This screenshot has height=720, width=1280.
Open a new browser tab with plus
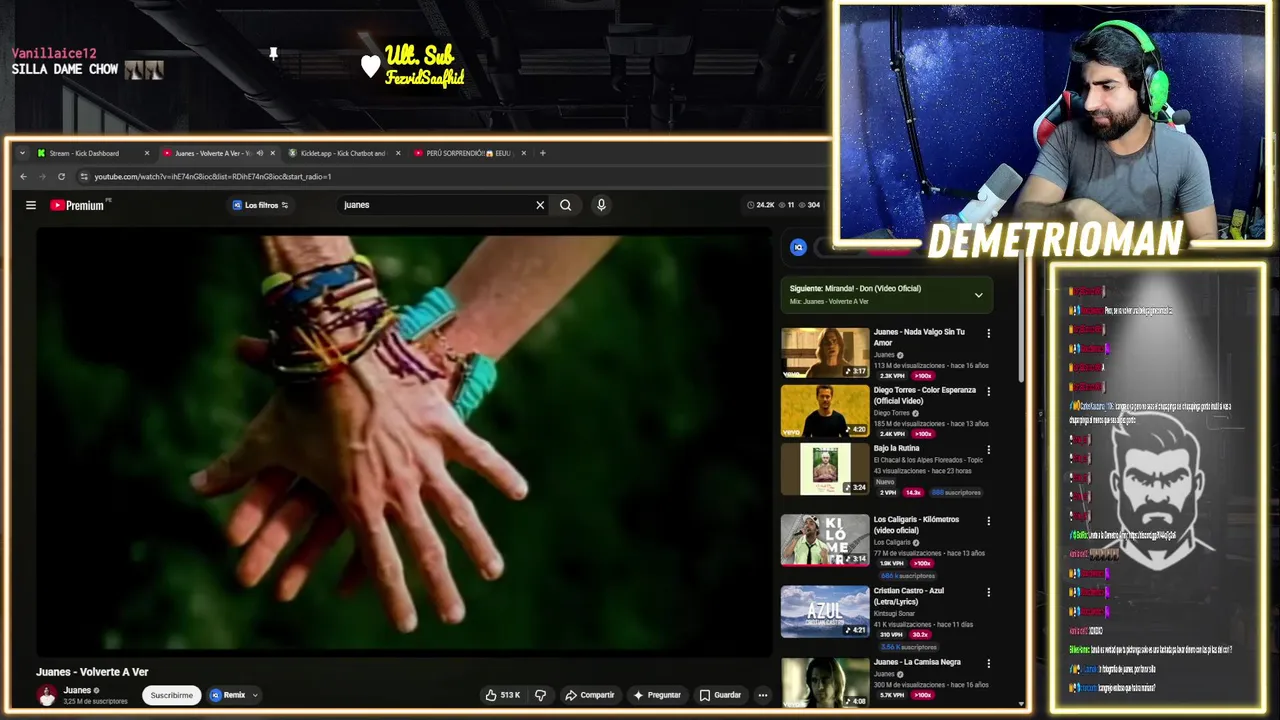[543, 153]
